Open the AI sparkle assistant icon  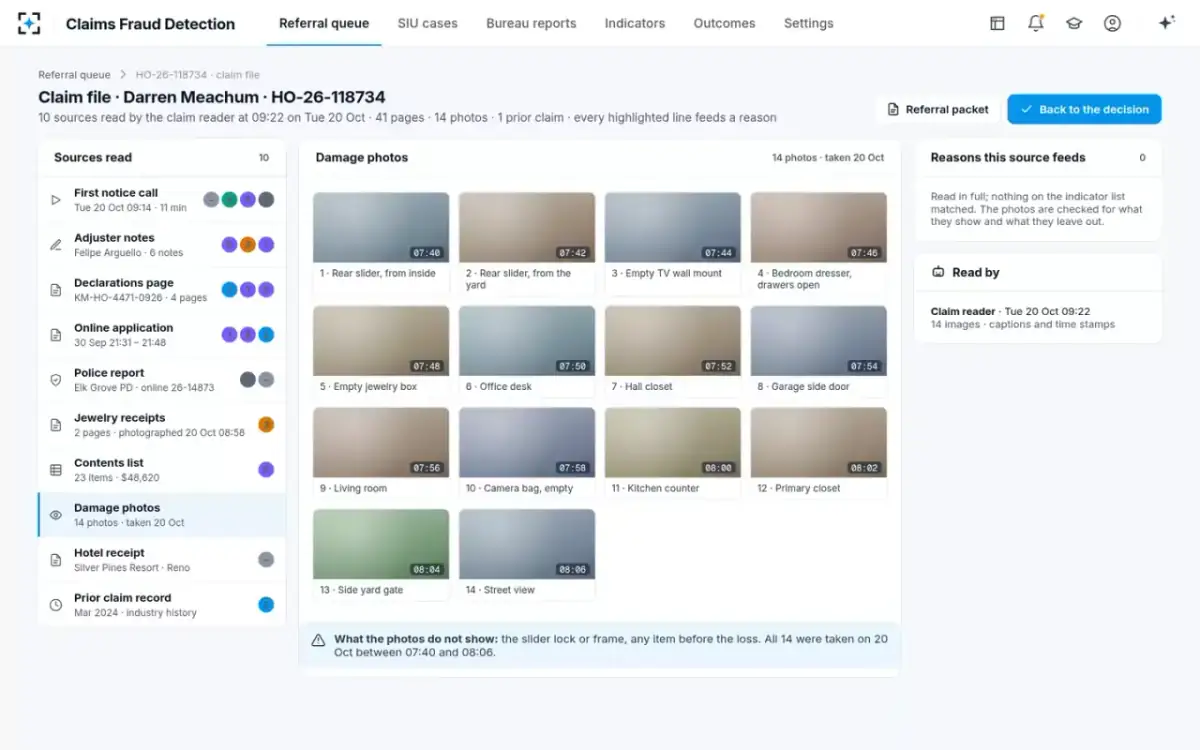pos(1166,23)
